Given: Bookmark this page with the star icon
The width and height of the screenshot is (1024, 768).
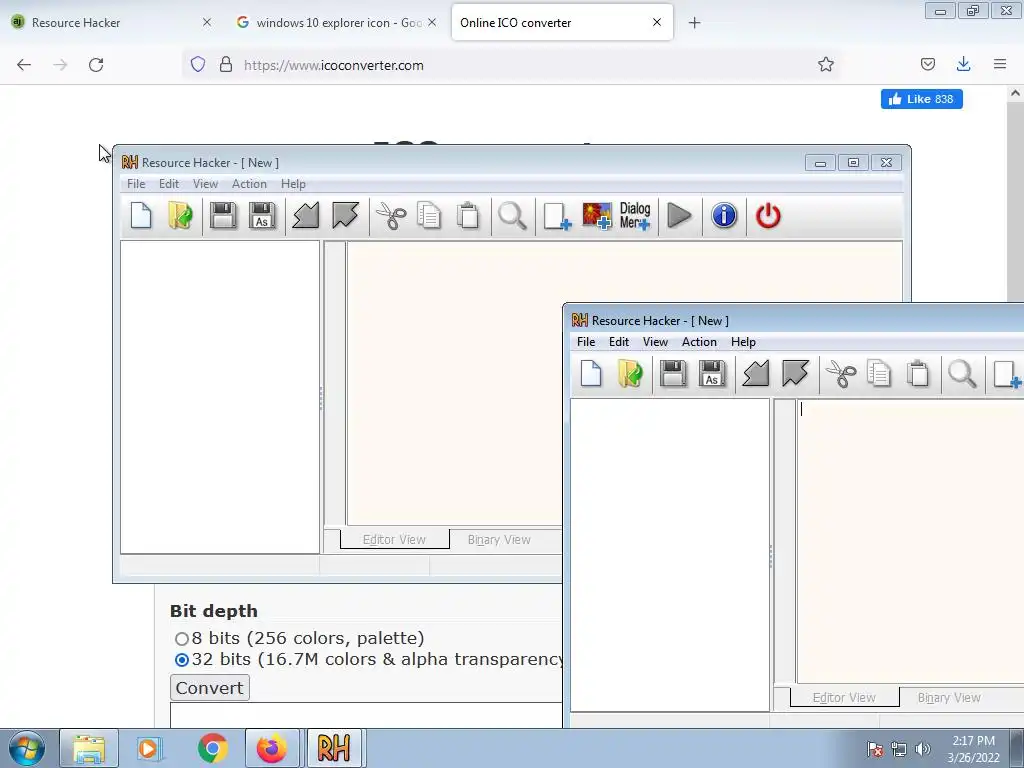Looking at the screenshot, I should (825, 65).
